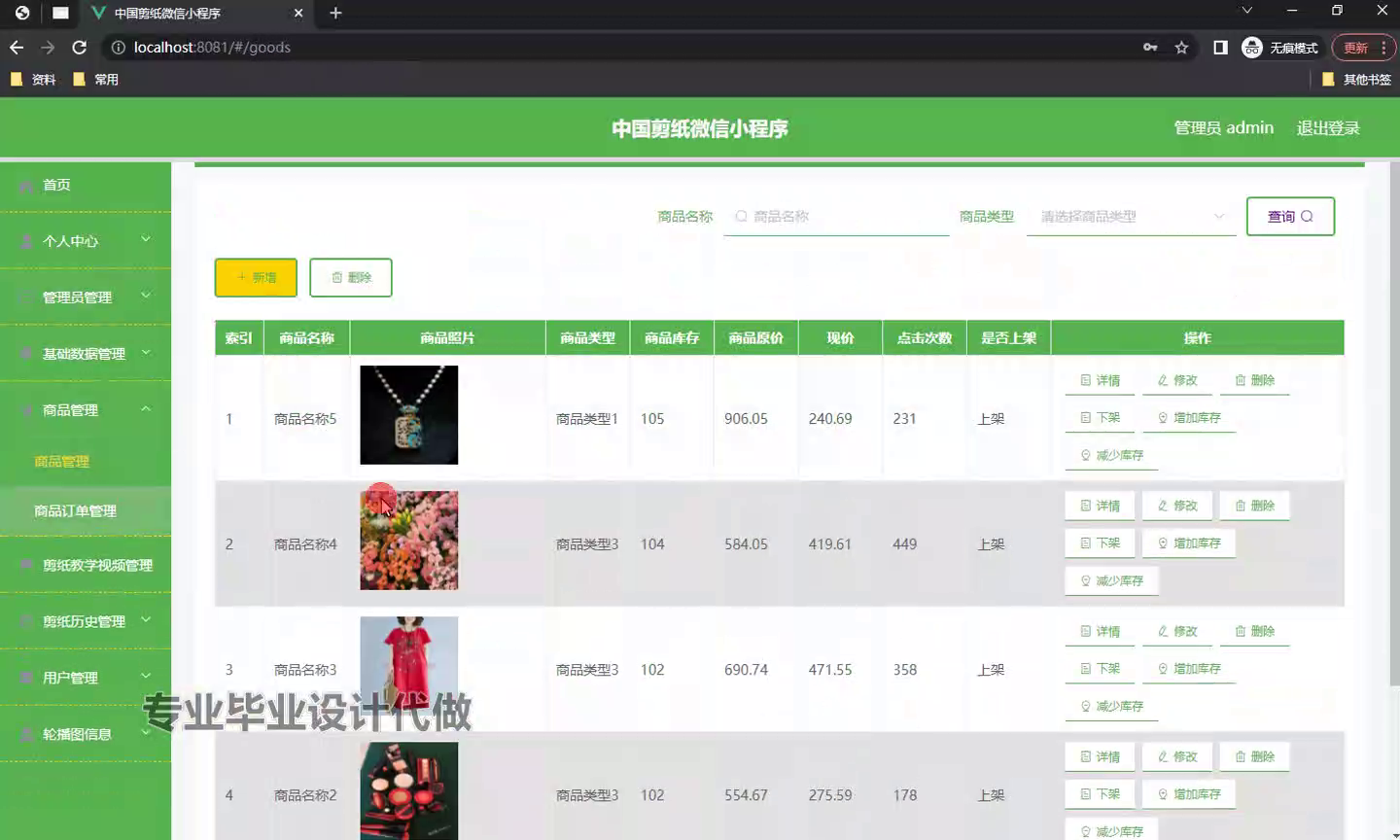Image resolution: width=1400 pixels, height=840 pixels.
Task: Bookmark this page with the star icon
Action: coord(1181,47)
